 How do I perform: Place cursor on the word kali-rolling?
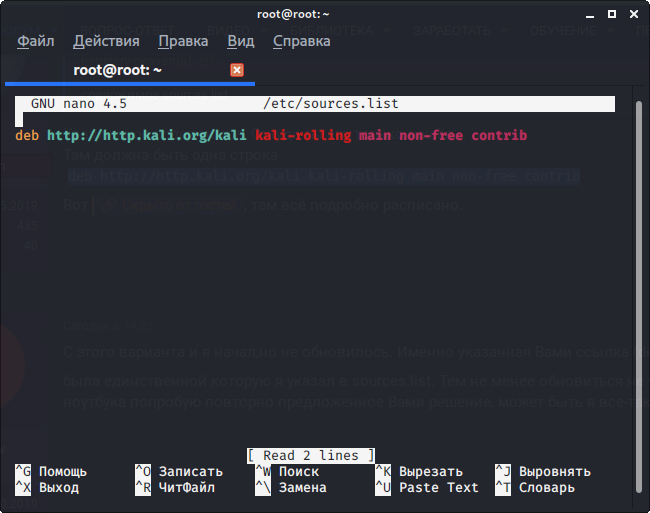(302, 135)
